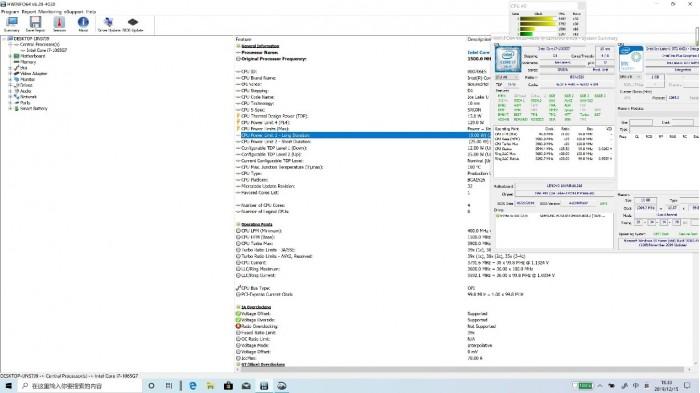Select the CPU Stepping row
Image resolution: width=700 pixels, height=393 pixels.
(x=363, y=91)
